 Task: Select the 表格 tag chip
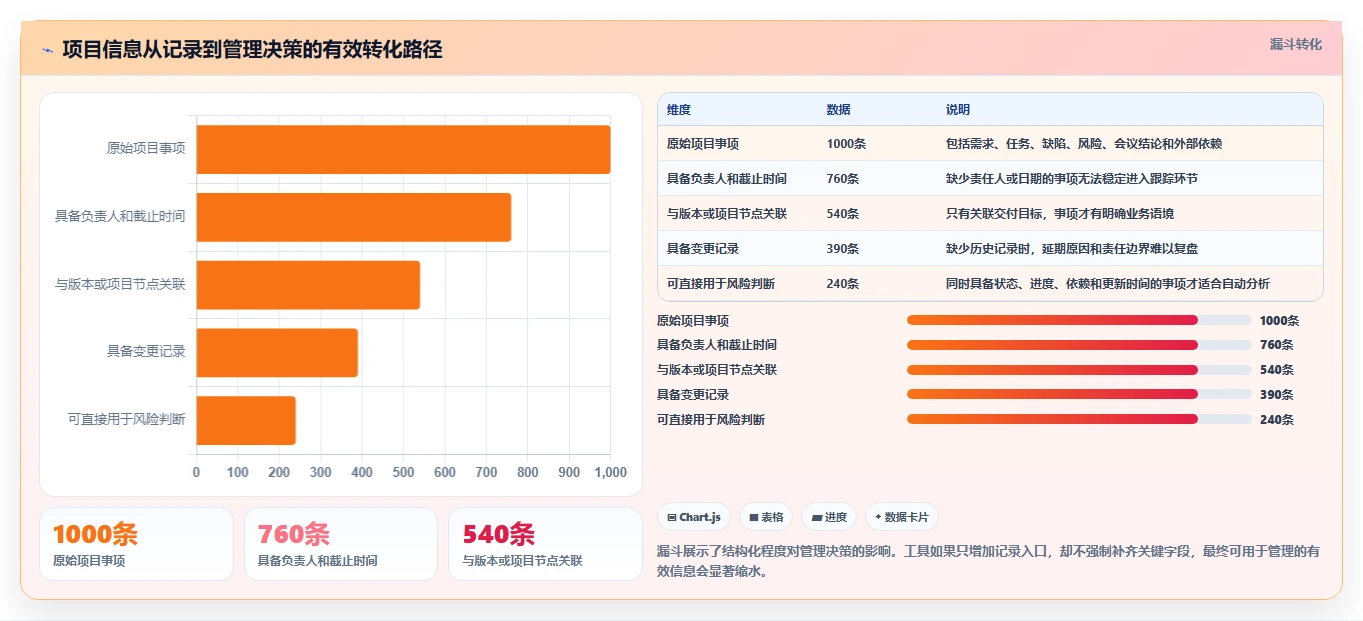point(766,517)
